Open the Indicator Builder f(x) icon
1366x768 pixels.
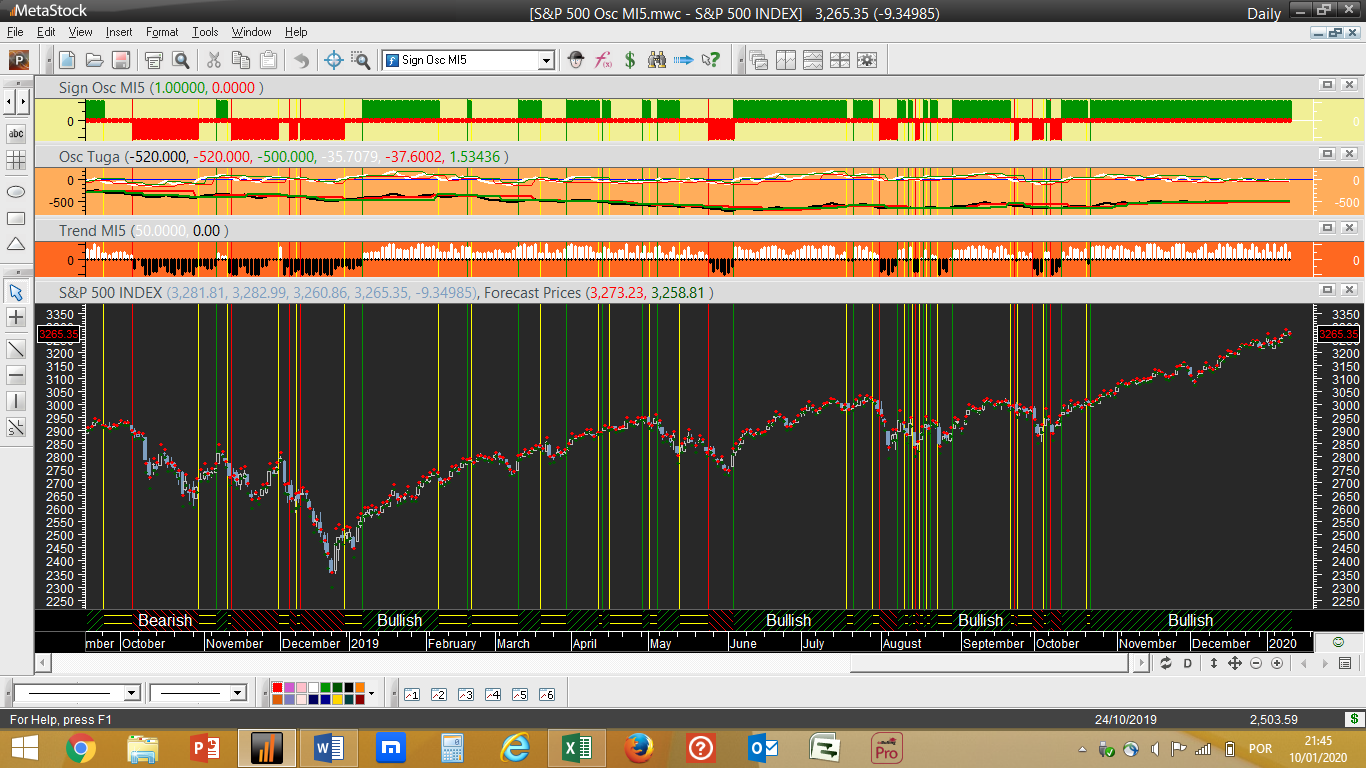[x=603, y=60]
